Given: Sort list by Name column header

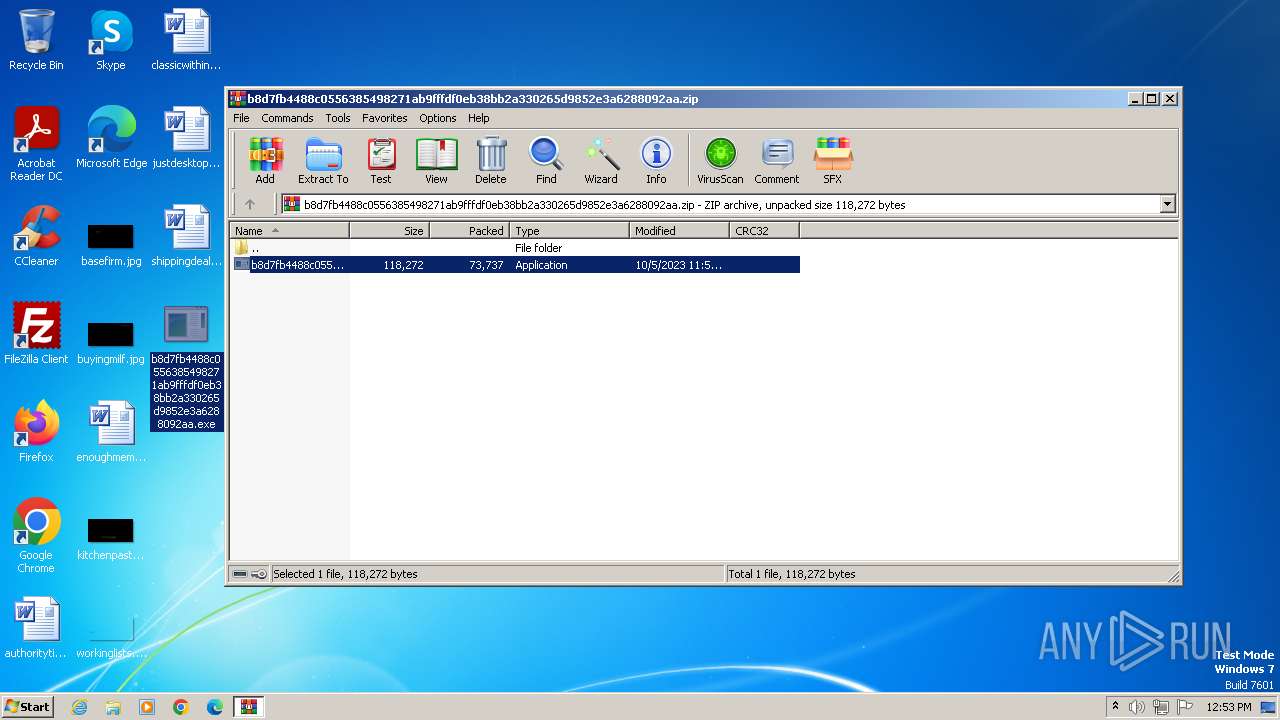Looking at the screenshot, I should point(290,230).
